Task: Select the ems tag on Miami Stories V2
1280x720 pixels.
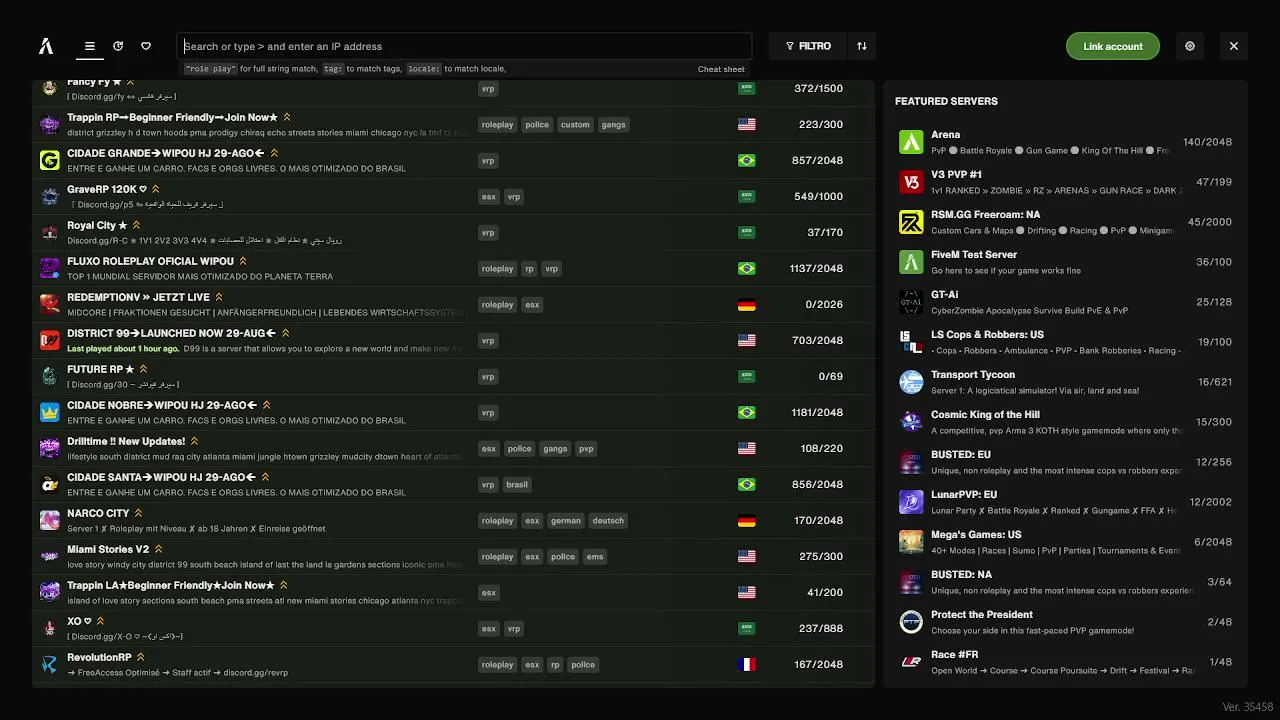Action: point(595,556)
